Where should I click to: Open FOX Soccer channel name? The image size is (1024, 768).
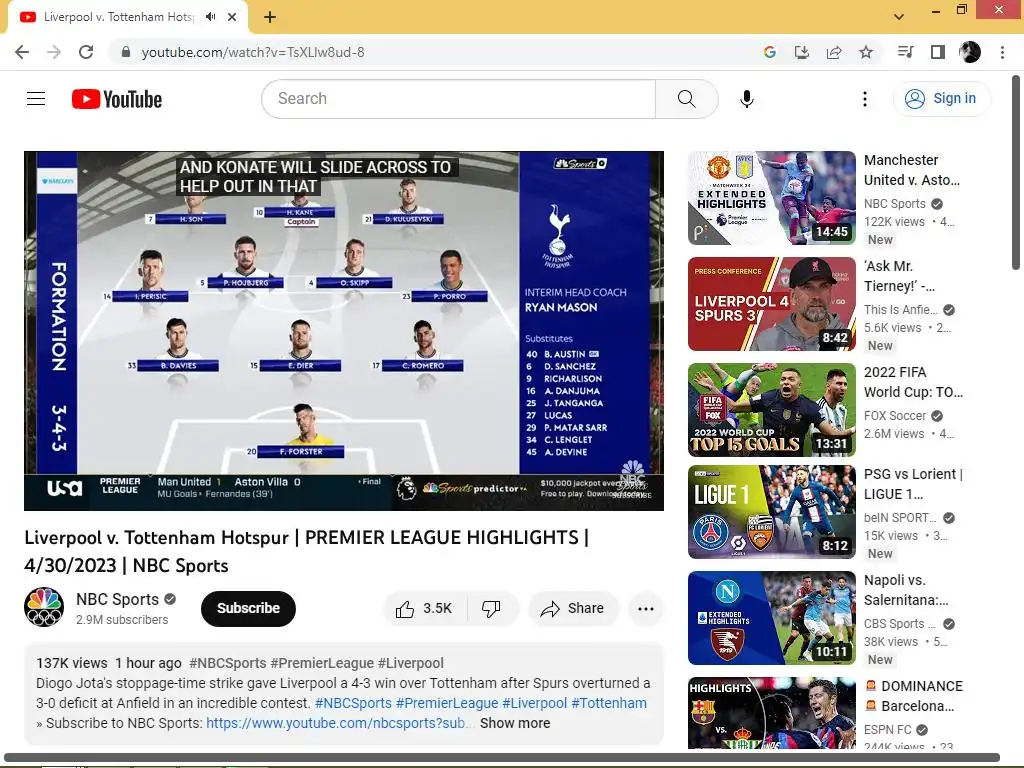coord(895,415)
